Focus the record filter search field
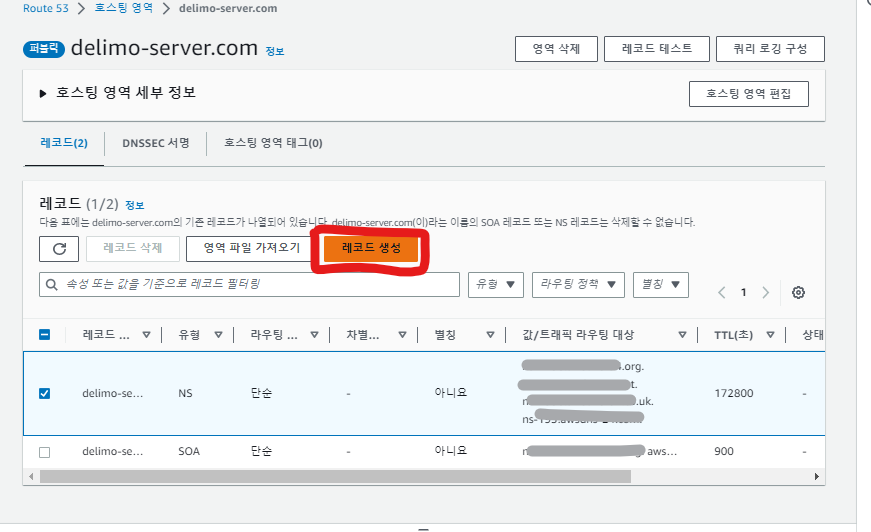This screenshot has width=871, height=532. pyautogui.click(x=249, y=284)
